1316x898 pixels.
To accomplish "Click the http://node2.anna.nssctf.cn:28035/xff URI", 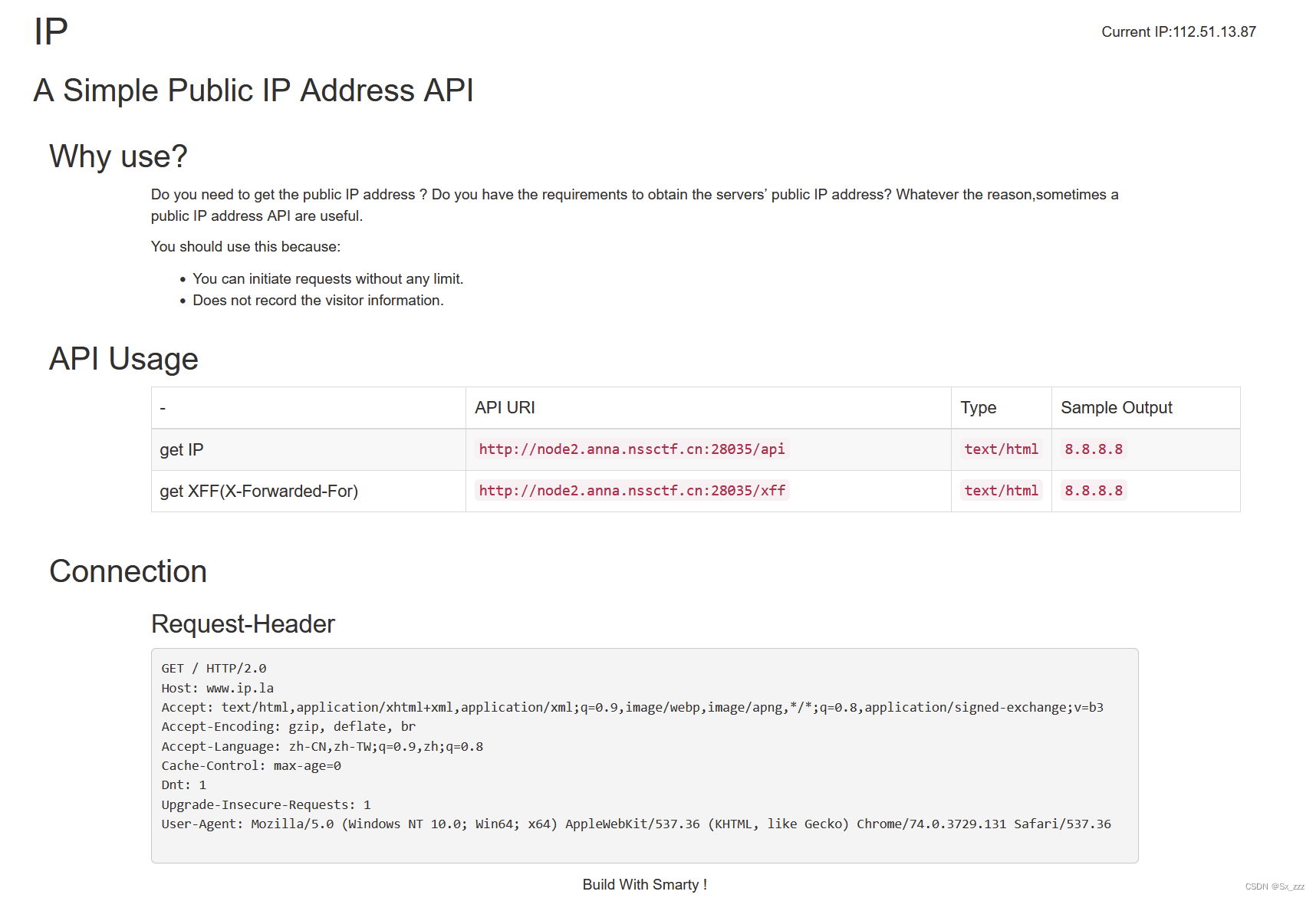I will pos(632,491).
